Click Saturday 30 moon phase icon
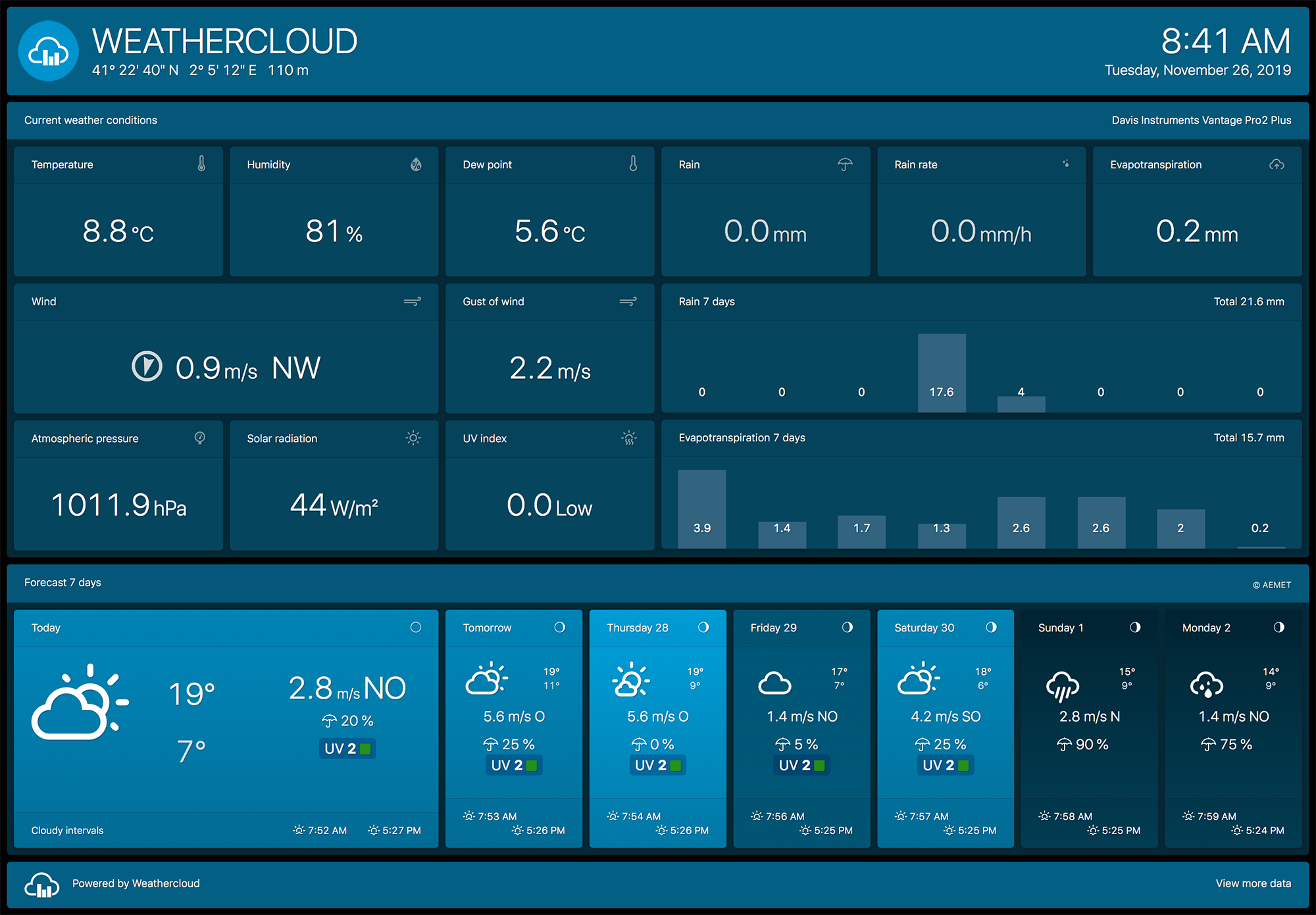1316x915 pixels. coord(992,627)
